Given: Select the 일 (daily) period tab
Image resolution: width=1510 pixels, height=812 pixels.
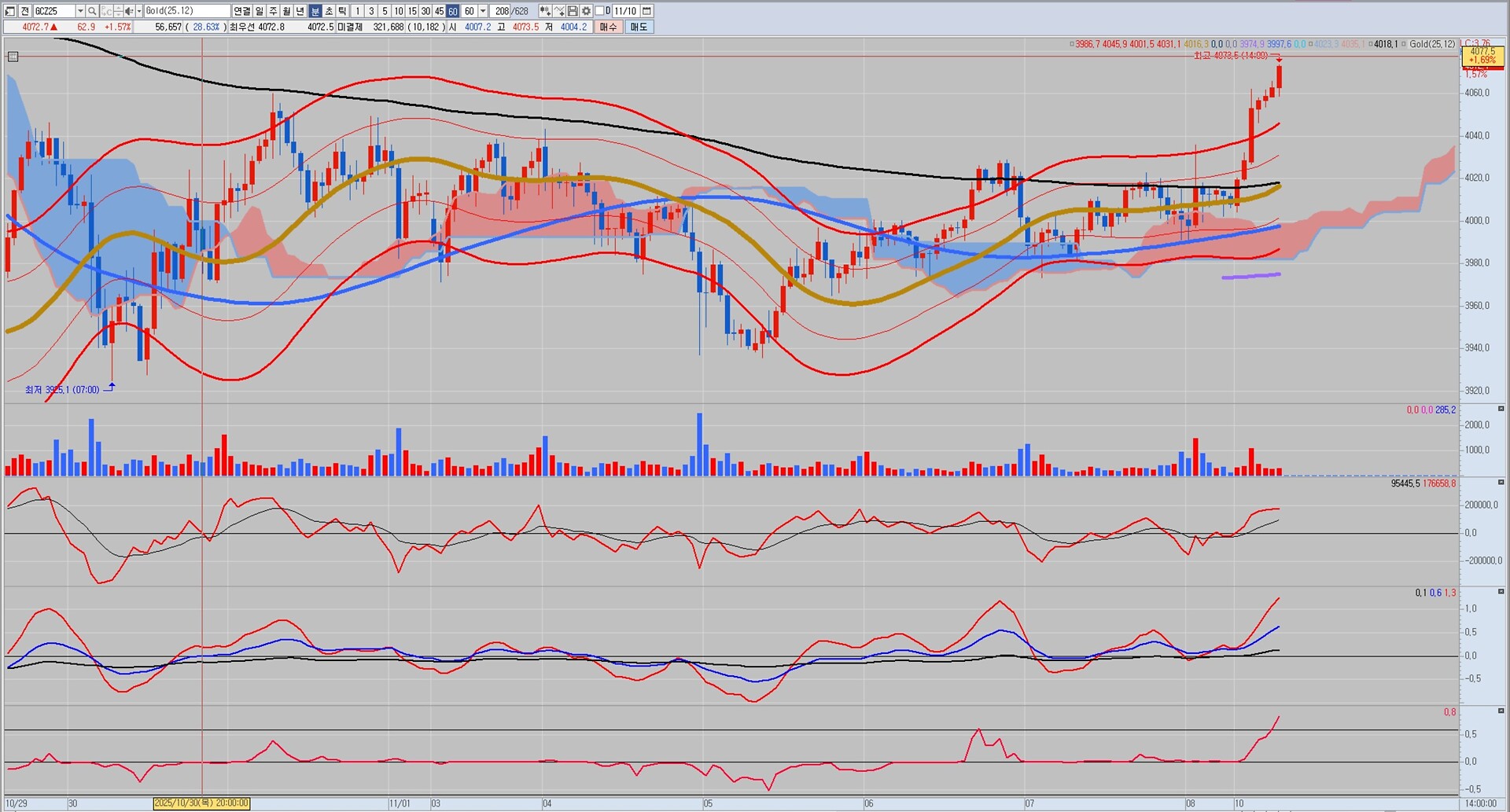Looking at the screenshot, I should 260,11.
